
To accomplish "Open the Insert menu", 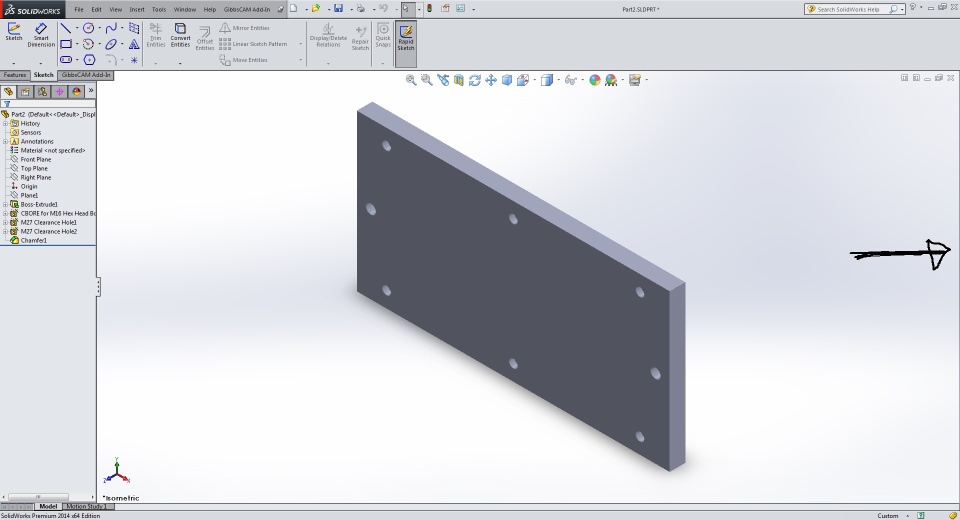I will (x=137, y=9).
